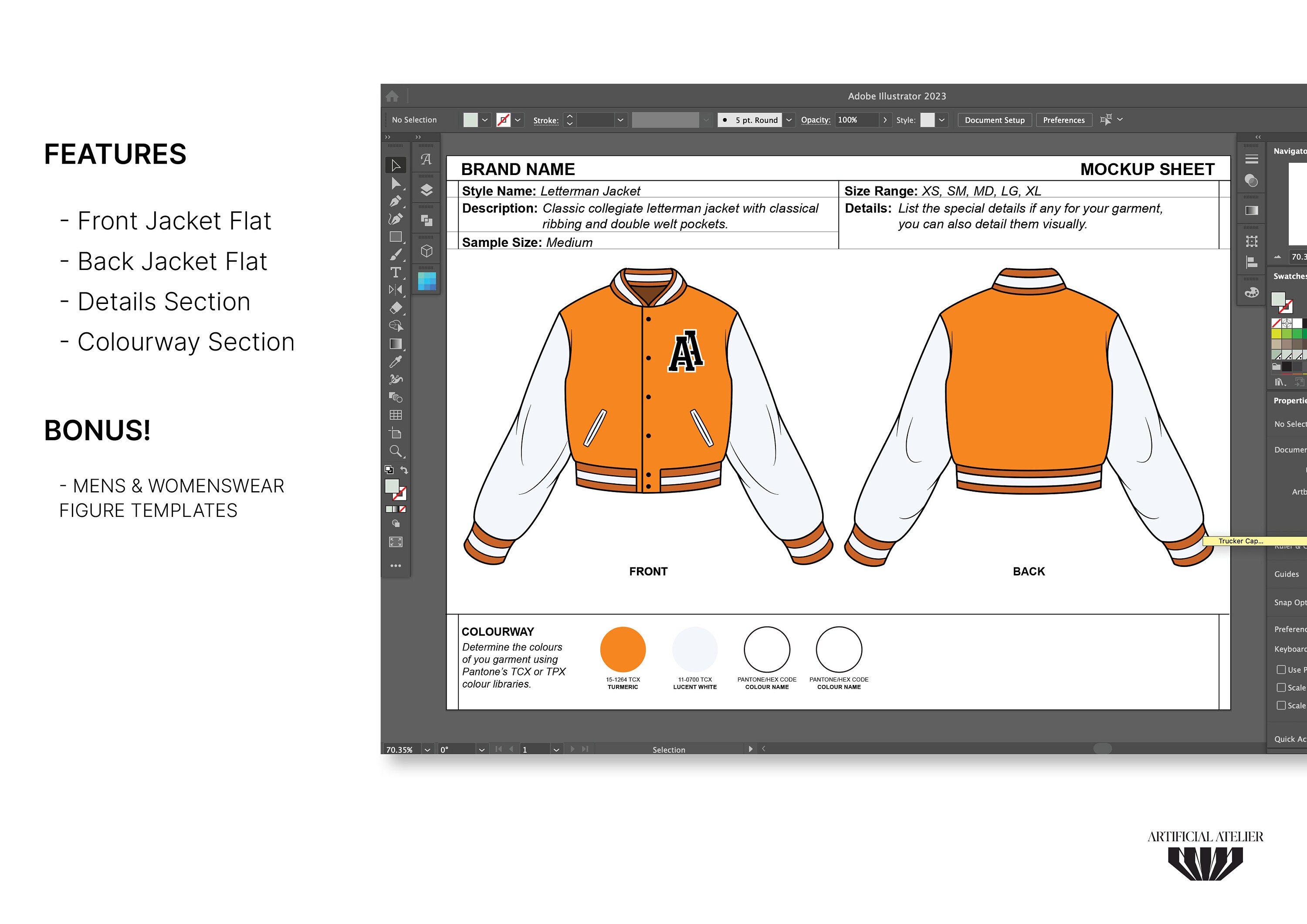Collapse the right dock with double arrows

click(1258, 137)
